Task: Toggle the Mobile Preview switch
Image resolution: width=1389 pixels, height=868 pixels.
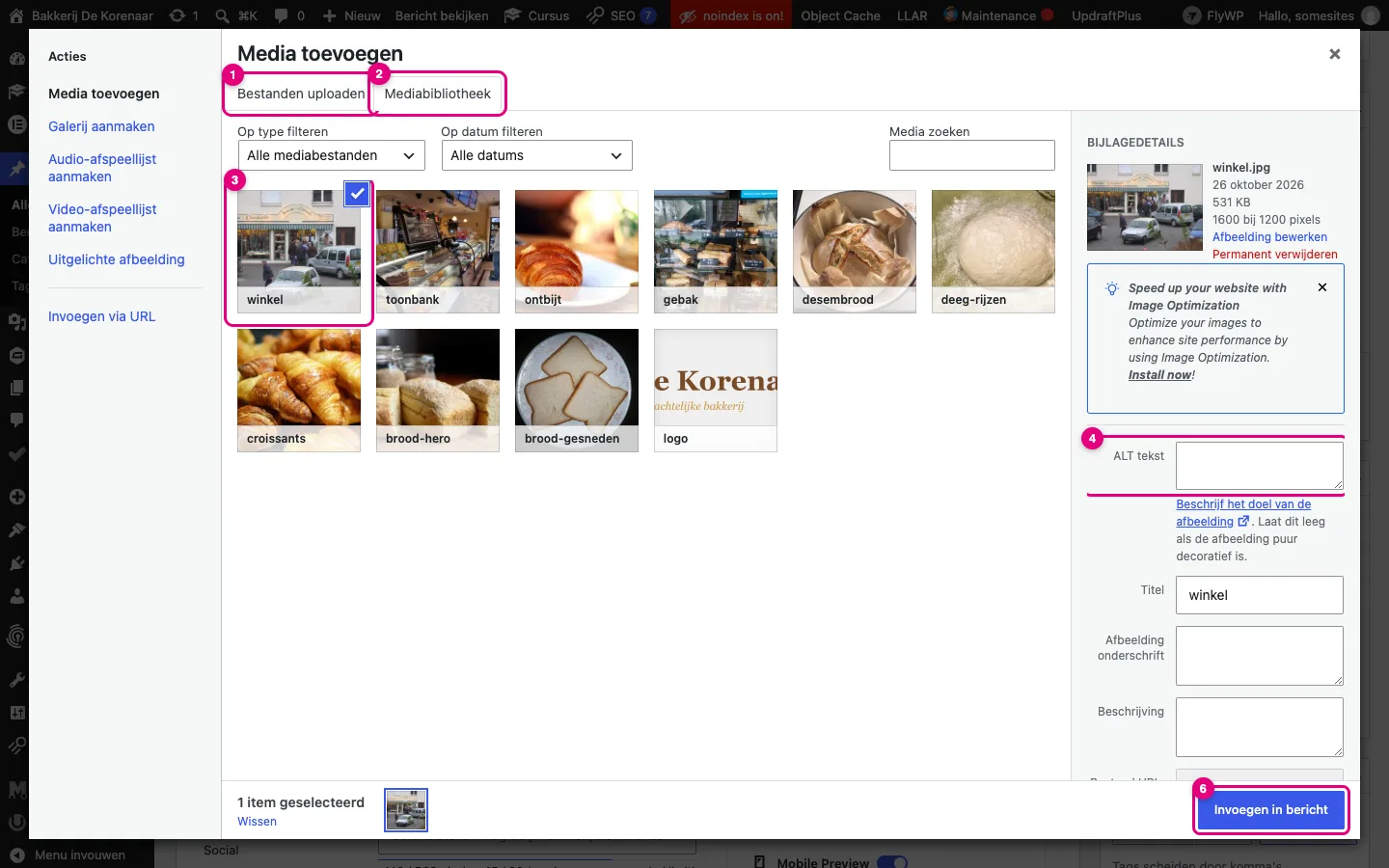Action: click(891, 862)
